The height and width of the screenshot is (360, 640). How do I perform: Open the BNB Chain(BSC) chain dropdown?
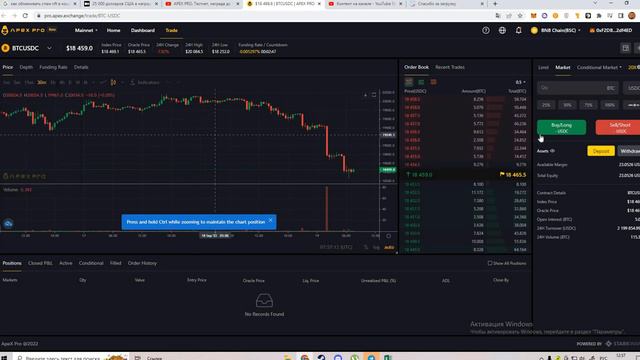(x=556, y=30)
